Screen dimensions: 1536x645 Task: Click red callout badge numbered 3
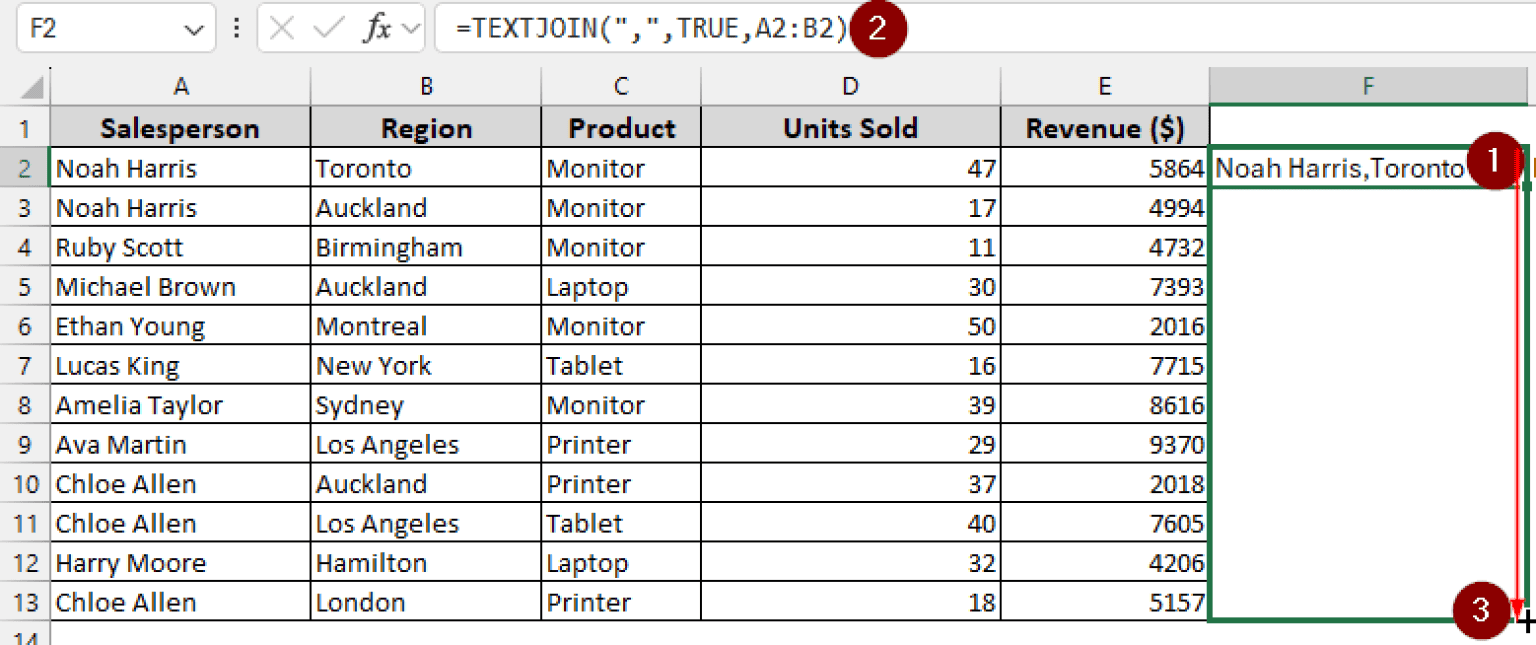pos(1479,611)
